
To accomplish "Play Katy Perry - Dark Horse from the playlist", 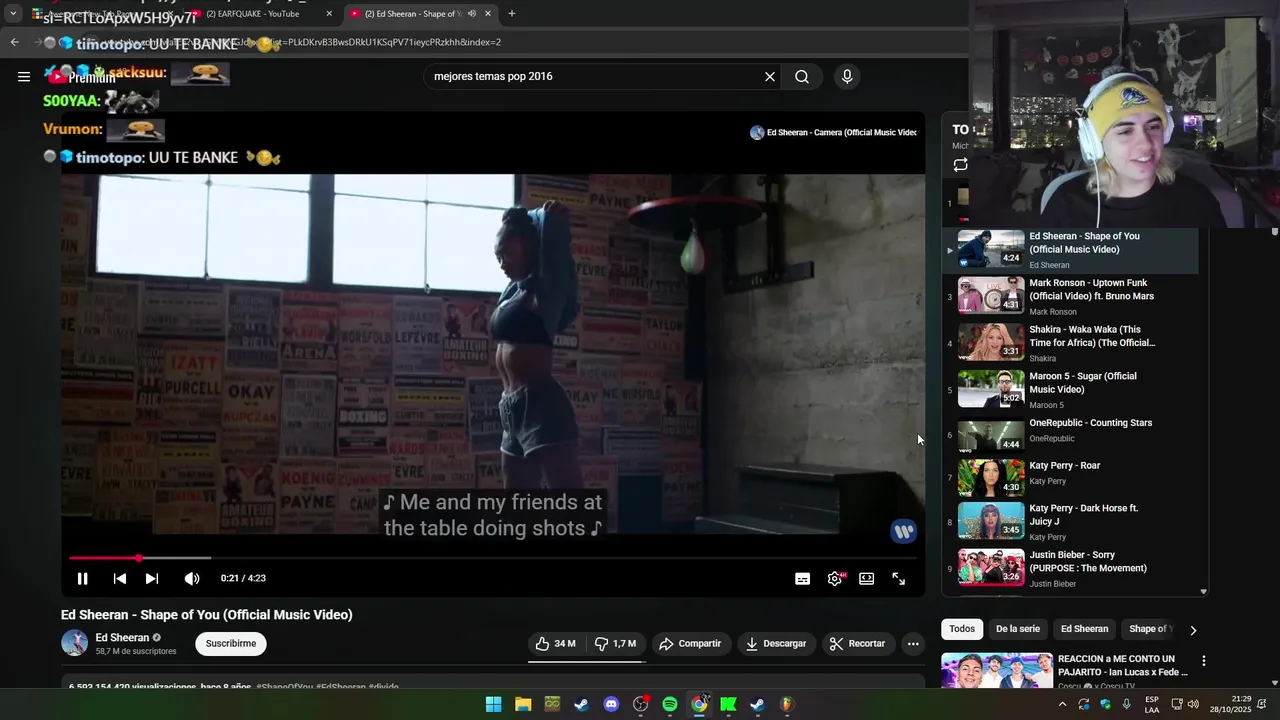I will (1070, 521).
